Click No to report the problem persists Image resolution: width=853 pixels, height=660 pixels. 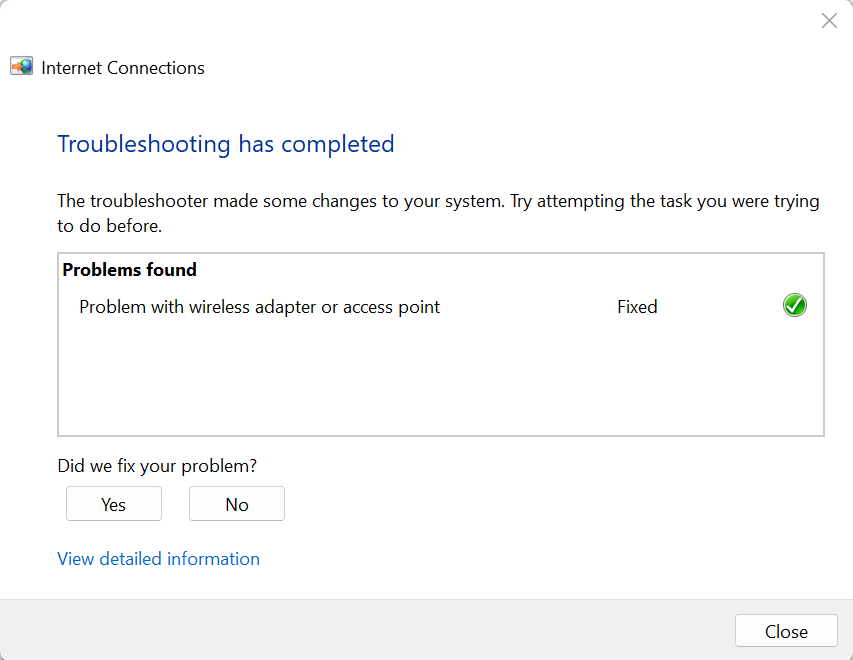236,503
